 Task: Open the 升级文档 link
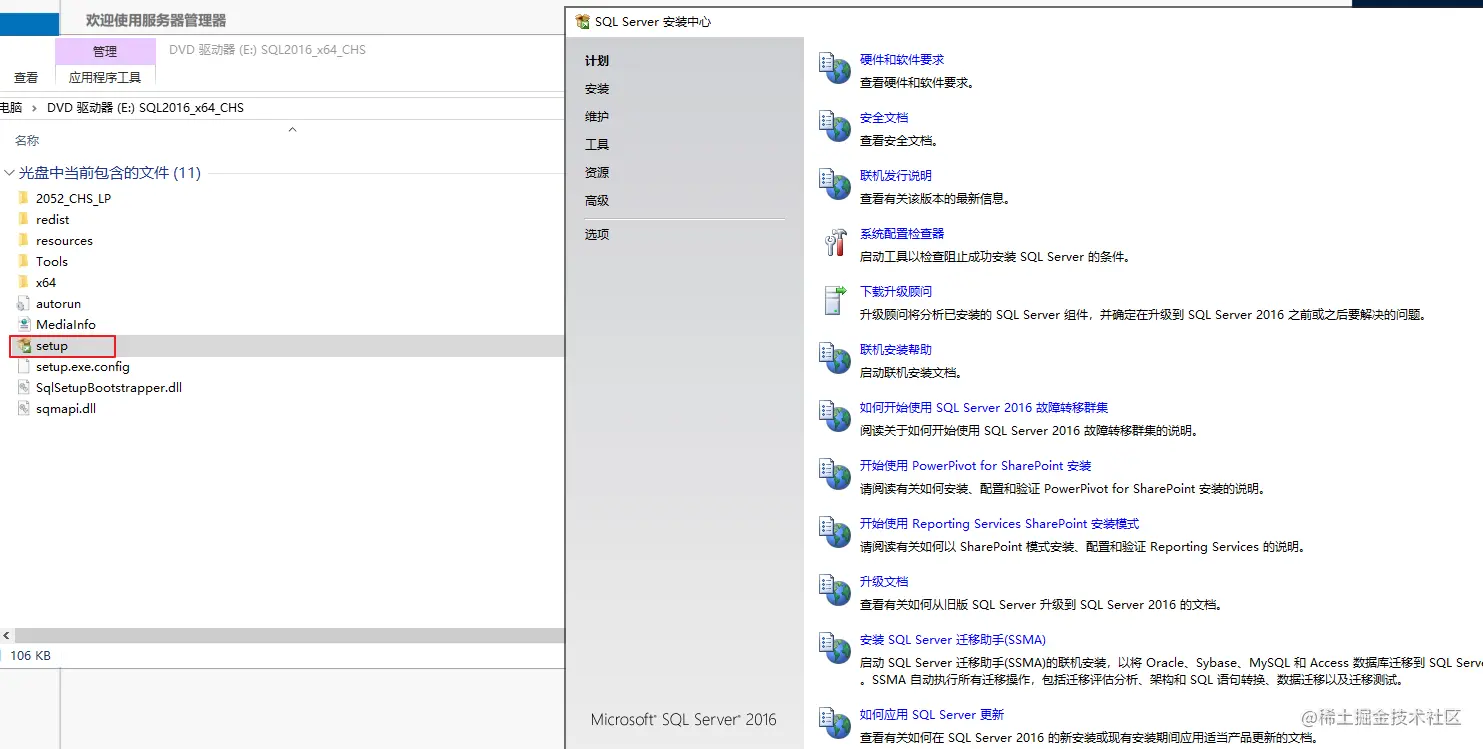pos(884,582)
